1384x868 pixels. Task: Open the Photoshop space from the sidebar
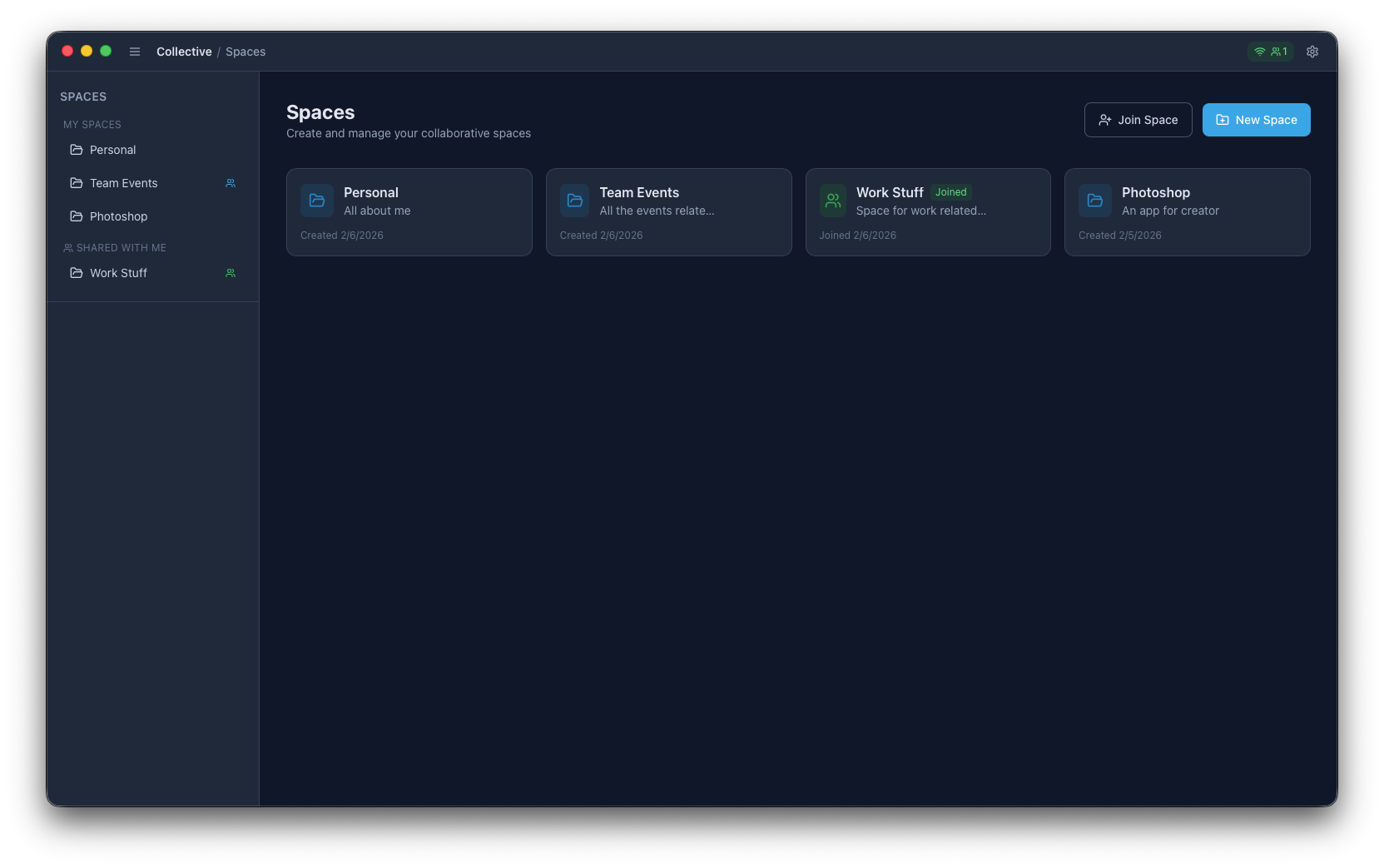(x=118, y=216)
